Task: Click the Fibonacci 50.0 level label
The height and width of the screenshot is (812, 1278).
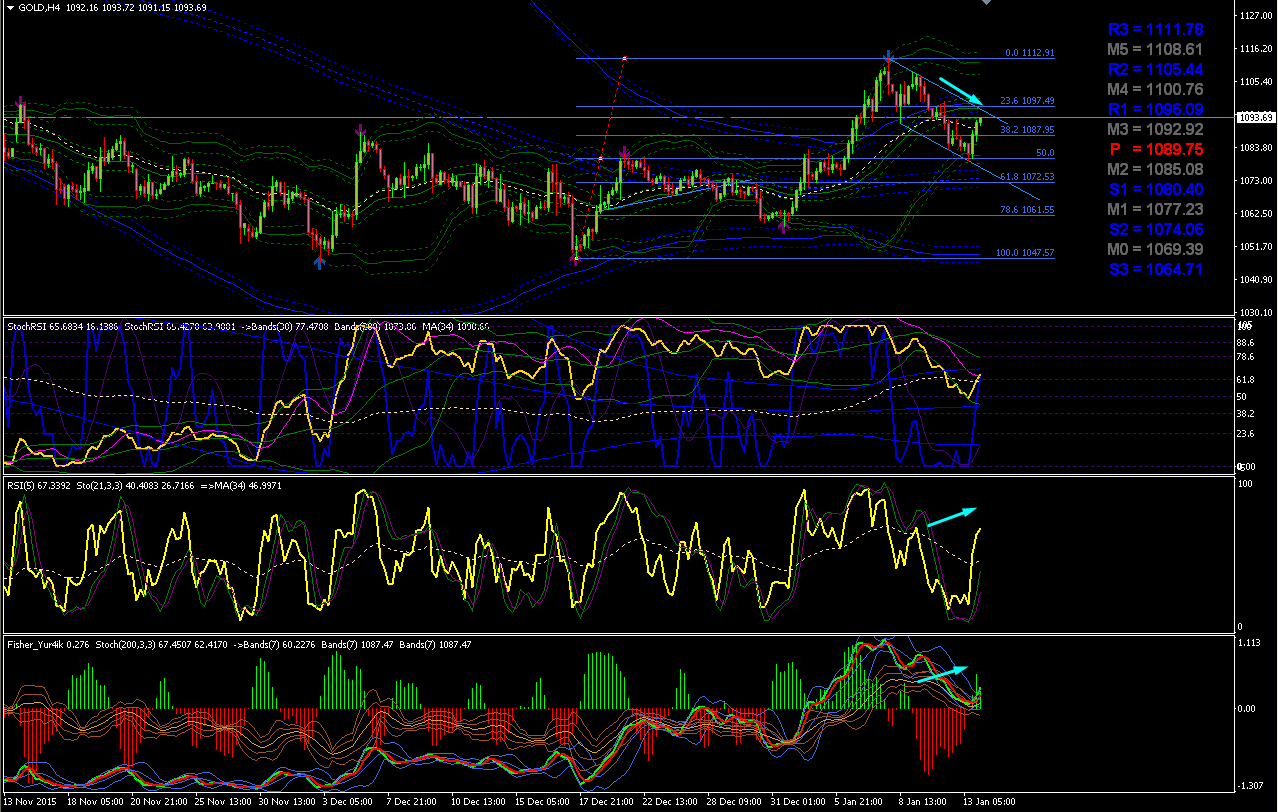Action: pyautogui.click(x=1045, y=153)
